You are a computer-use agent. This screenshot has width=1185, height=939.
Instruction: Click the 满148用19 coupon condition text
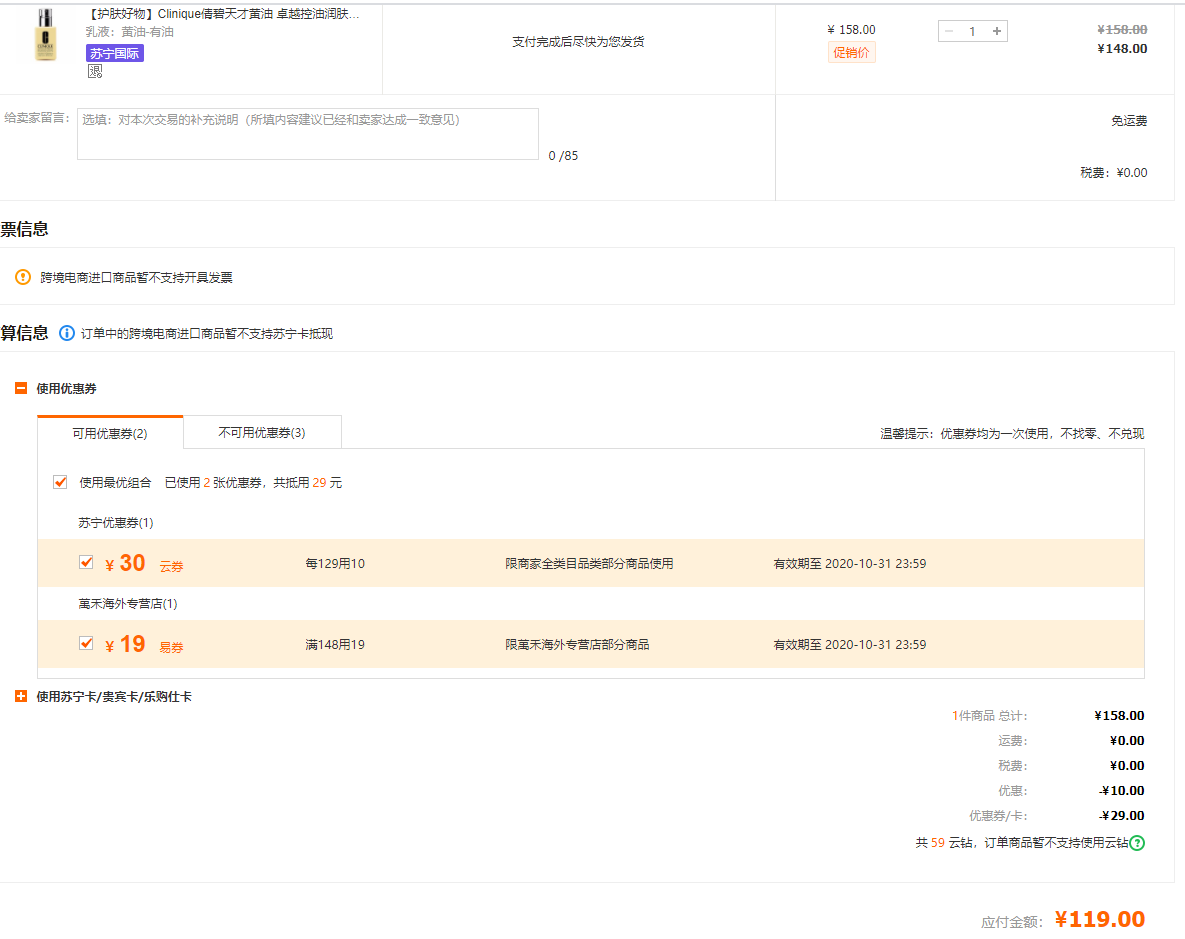click(x=335, y=645)
